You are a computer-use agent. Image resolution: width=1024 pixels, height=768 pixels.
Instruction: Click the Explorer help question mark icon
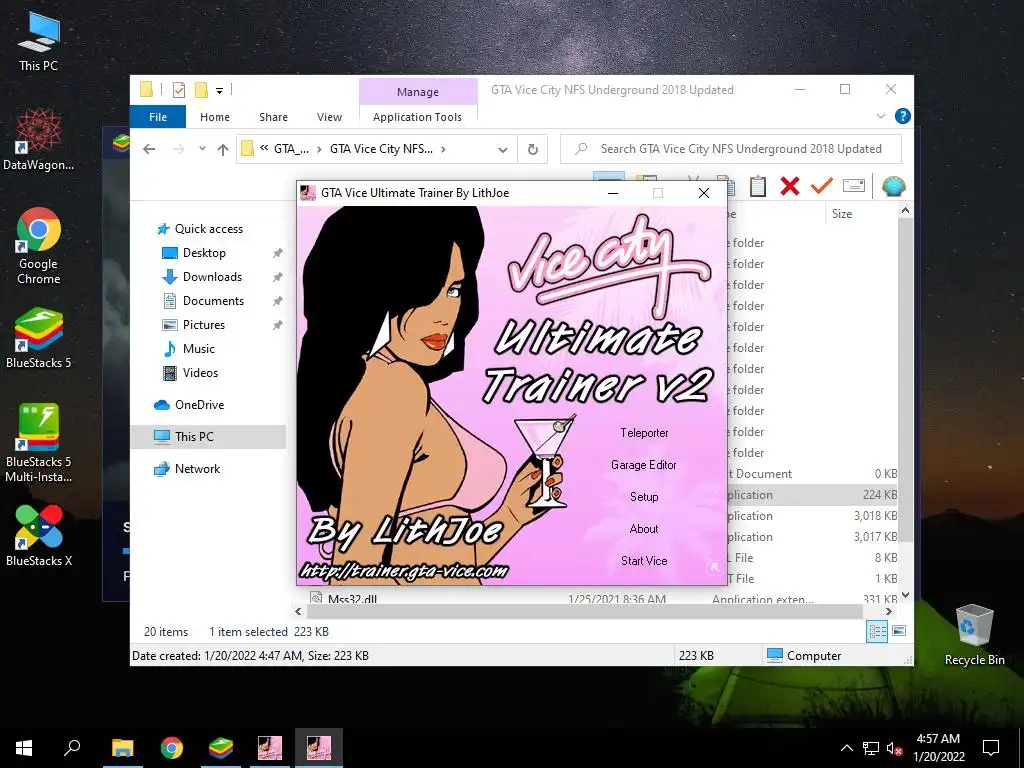coord(903,116)
